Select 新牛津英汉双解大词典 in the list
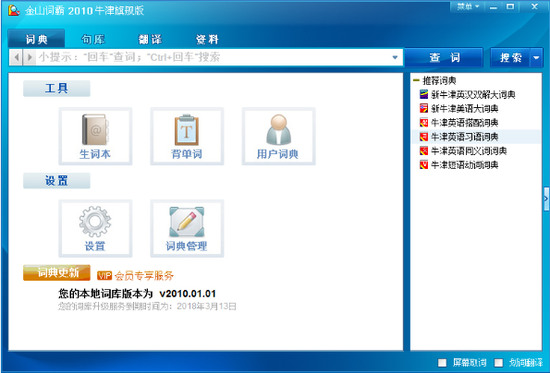The width and height of the screenshot is (550, 373). tap(473, 94)
